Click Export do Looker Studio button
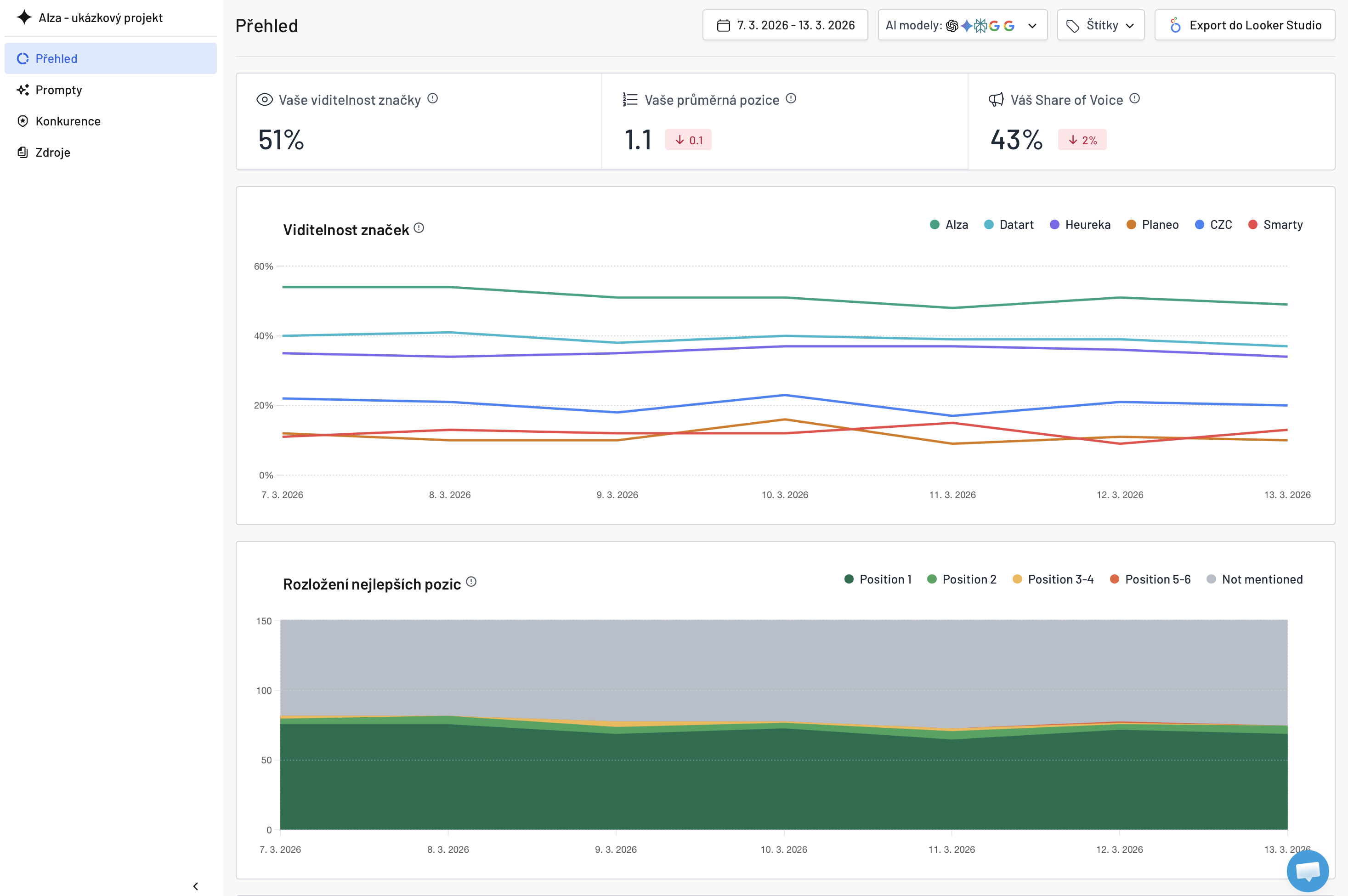 (1245, 25)
